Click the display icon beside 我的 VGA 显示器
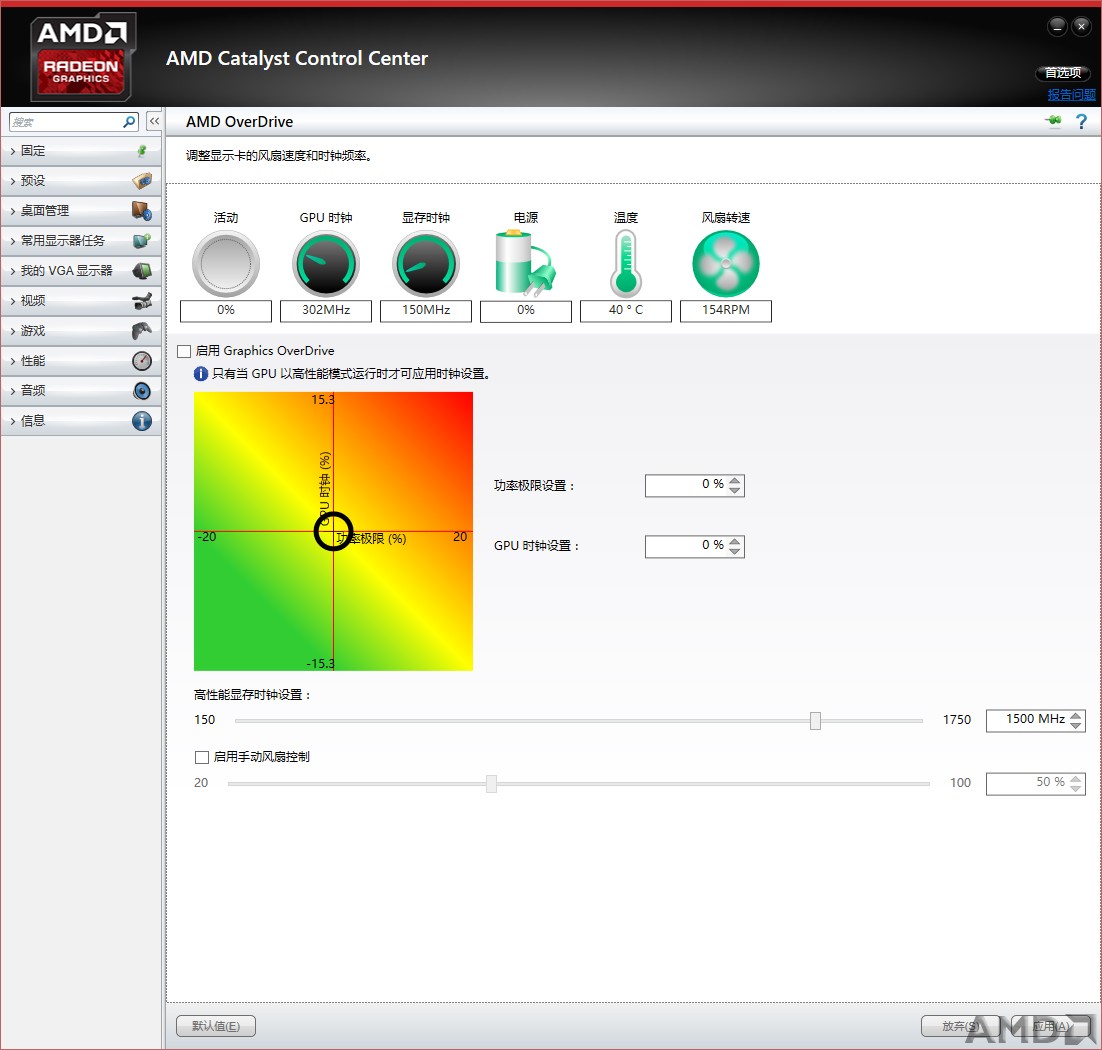Screen dimensions: 1102x1050 [x=142, y=271]
